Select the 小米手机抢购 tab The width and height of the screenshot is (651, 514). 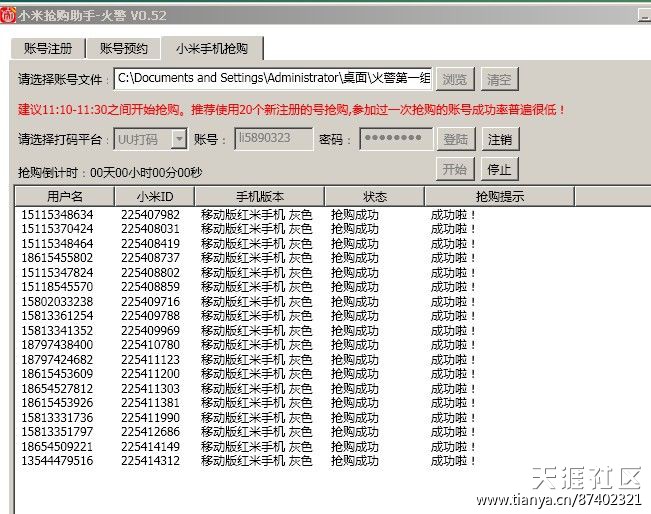(212, 48)
